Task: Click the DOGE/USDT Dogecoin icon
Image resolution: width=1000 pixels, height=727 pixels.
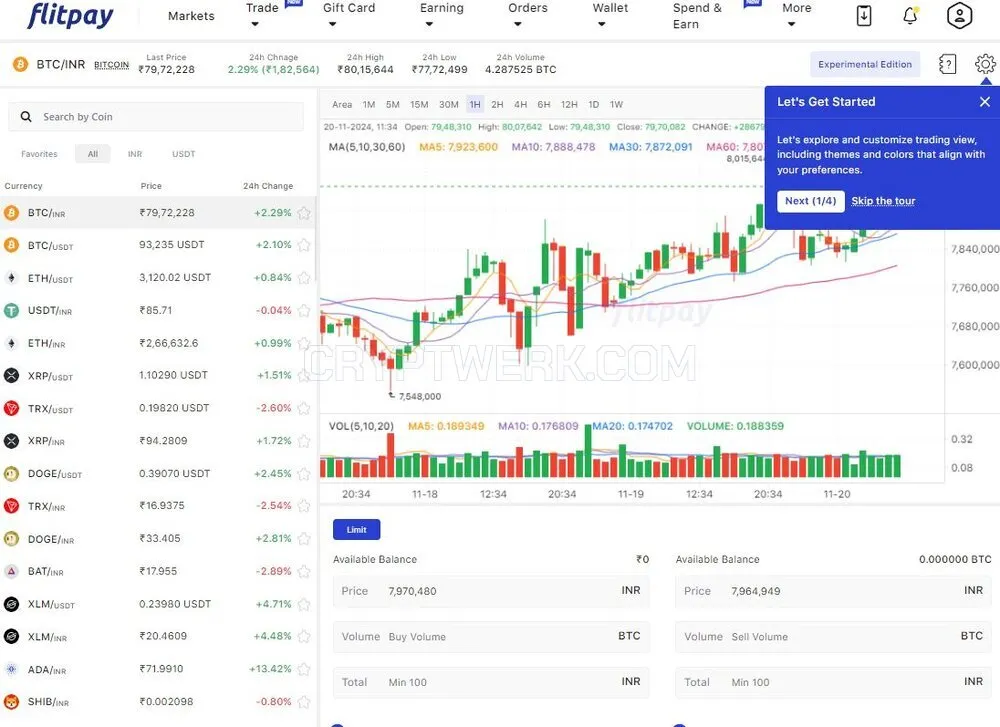Action: point(11,474)
